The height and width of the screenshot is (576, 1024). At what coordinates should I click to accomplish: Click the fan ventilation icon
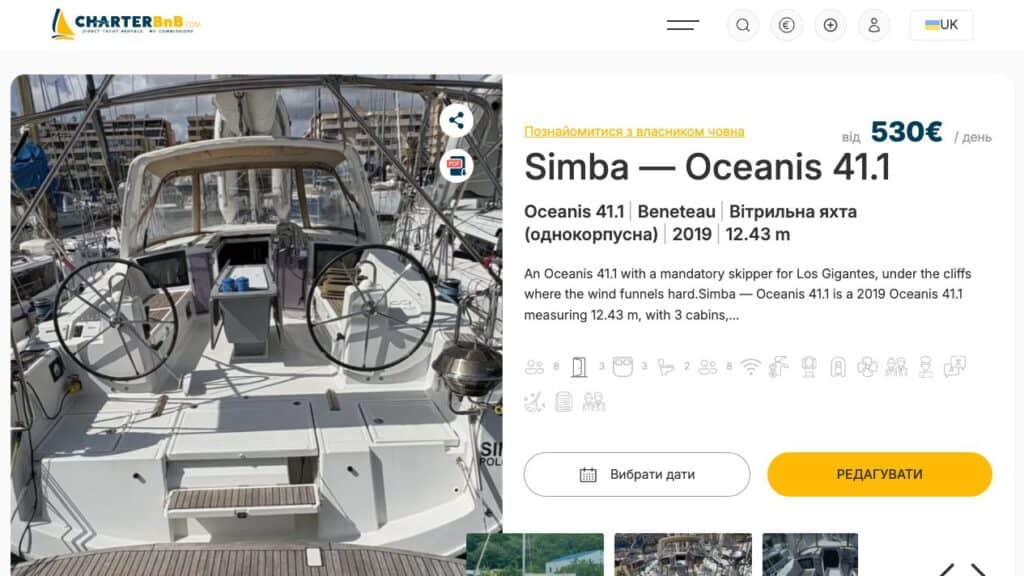coord(867,367)
